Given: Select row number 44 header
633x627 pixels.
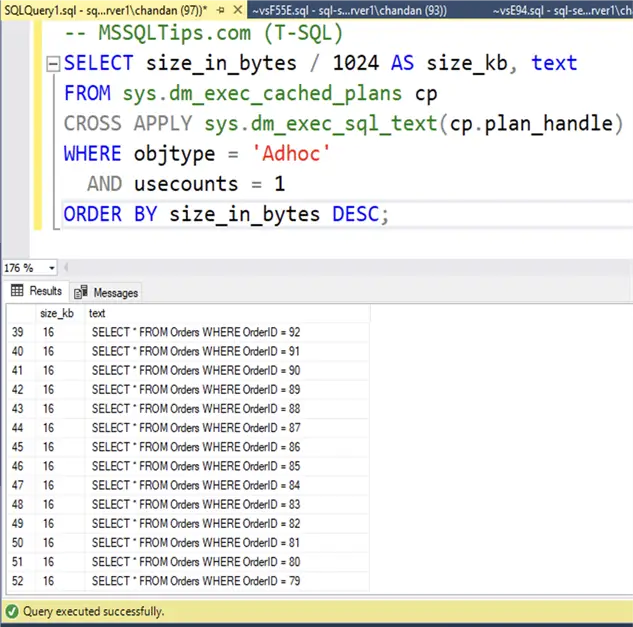Looking at the screenshot, I should coord(21,428).
